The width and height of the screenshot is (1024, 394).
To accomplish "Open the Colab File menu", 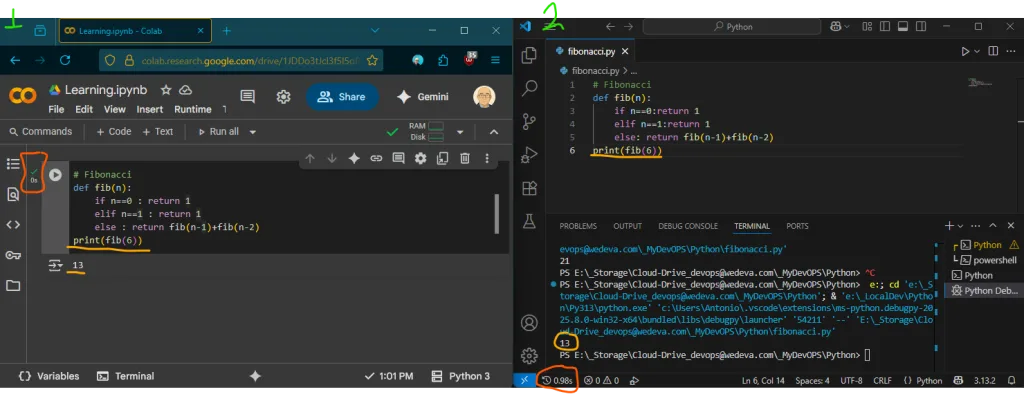I will pos(56,109).
